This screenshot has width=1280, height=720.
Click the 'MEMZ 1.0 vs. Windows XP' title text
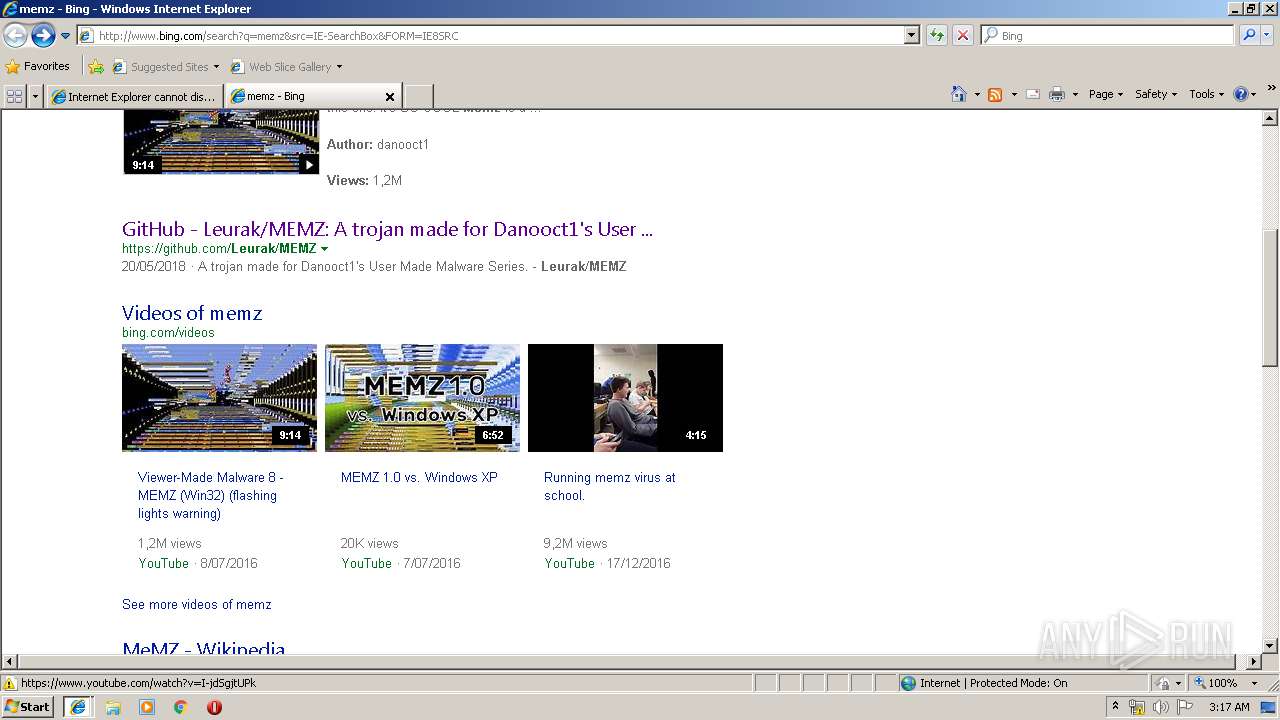(x=419, y=477)
